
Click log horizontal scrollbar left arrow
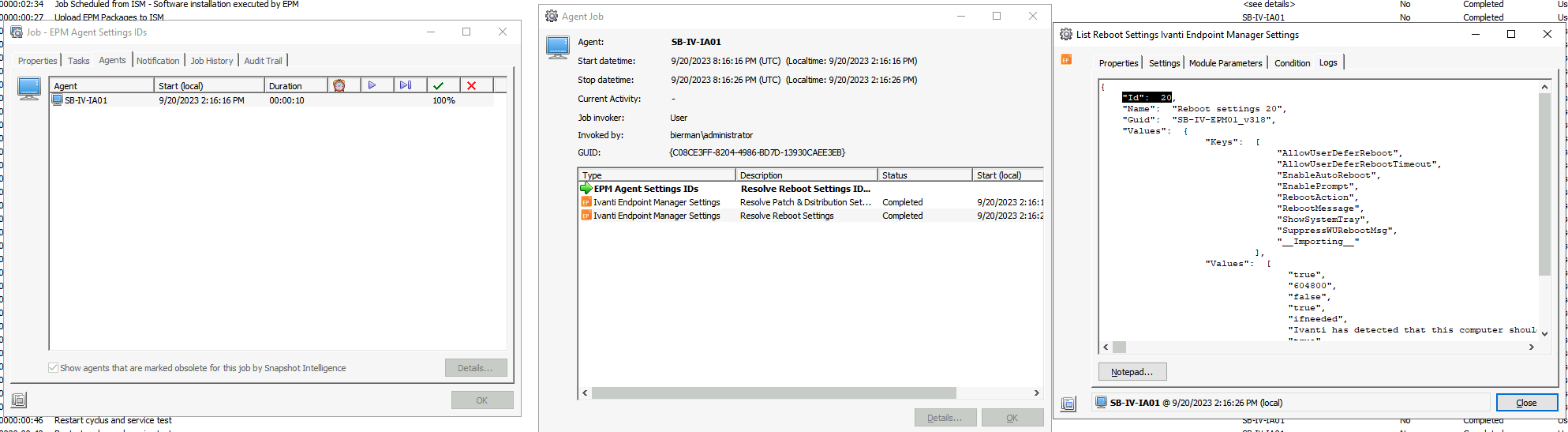(1106, 347)
